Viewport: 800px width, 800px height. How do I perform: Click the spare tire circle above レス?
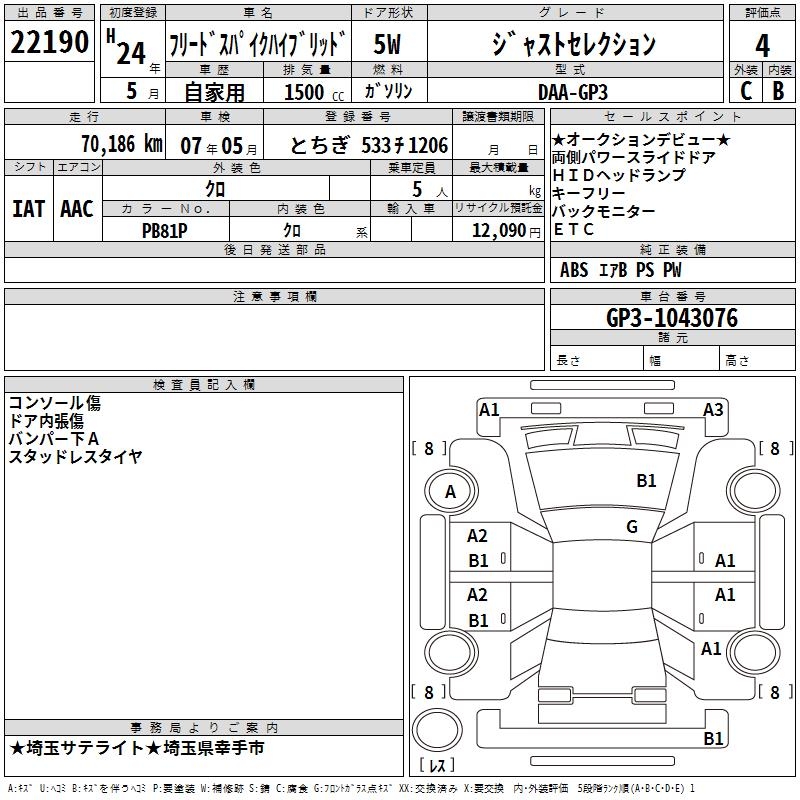[x=437, y=729]
